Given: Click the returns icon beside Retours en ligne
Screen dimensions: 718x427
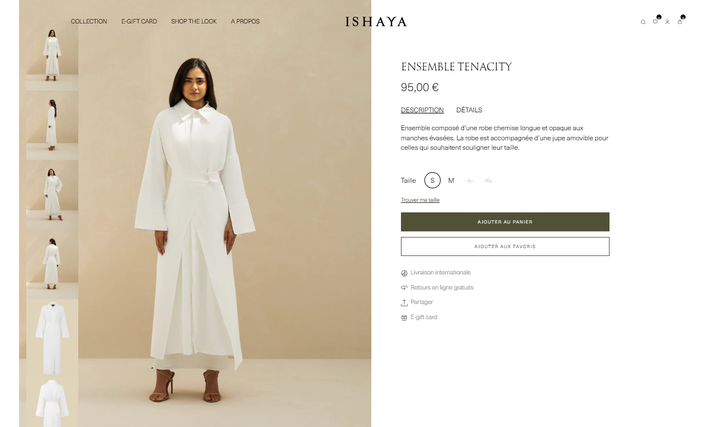Looking at the screenshot, I should pos(404,288).
